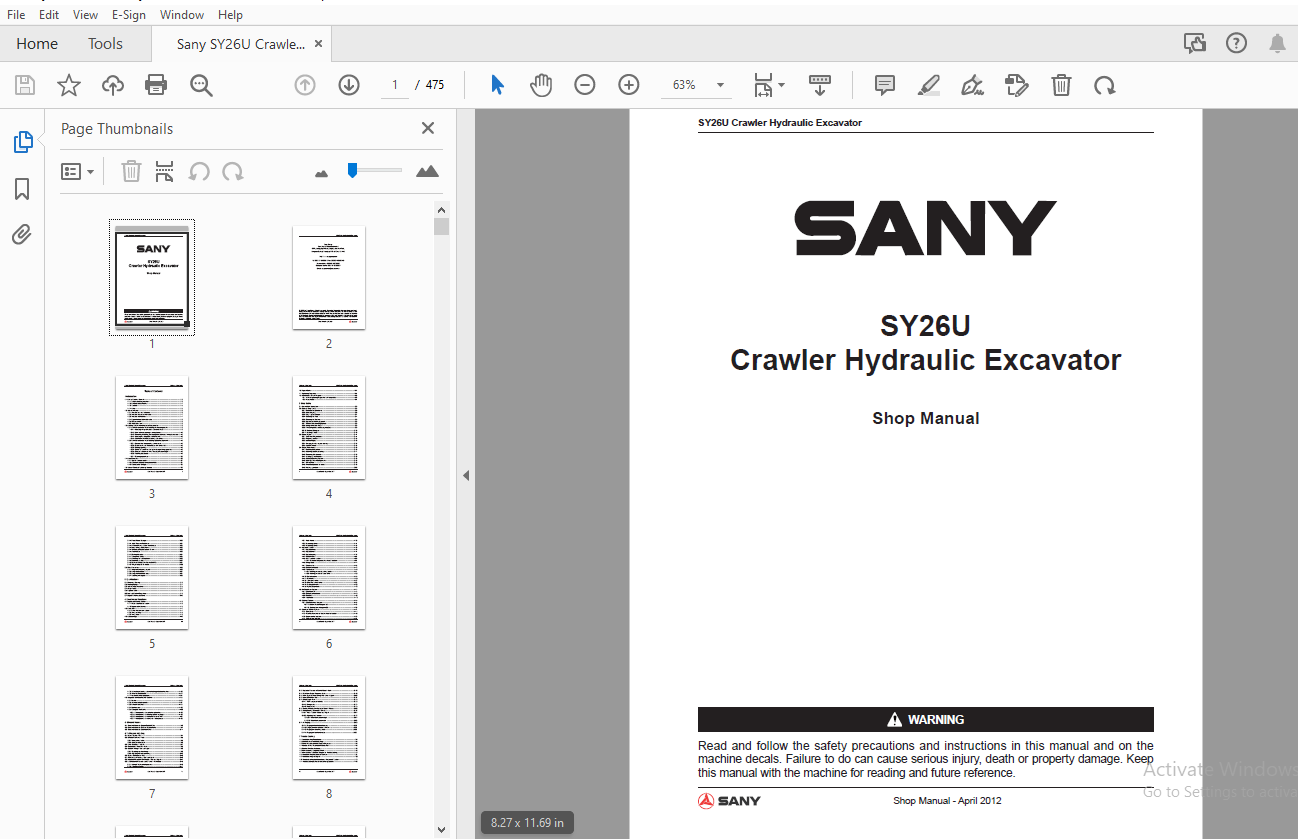Open the Window menu
Viewport: 1298px width, 839px height.
click(182, 15)
